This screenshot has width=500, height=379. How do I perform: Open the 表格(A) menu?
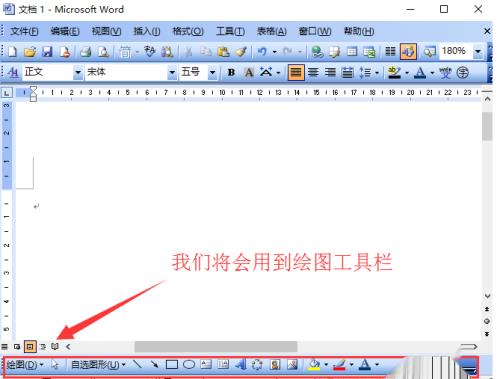point(272,31)
